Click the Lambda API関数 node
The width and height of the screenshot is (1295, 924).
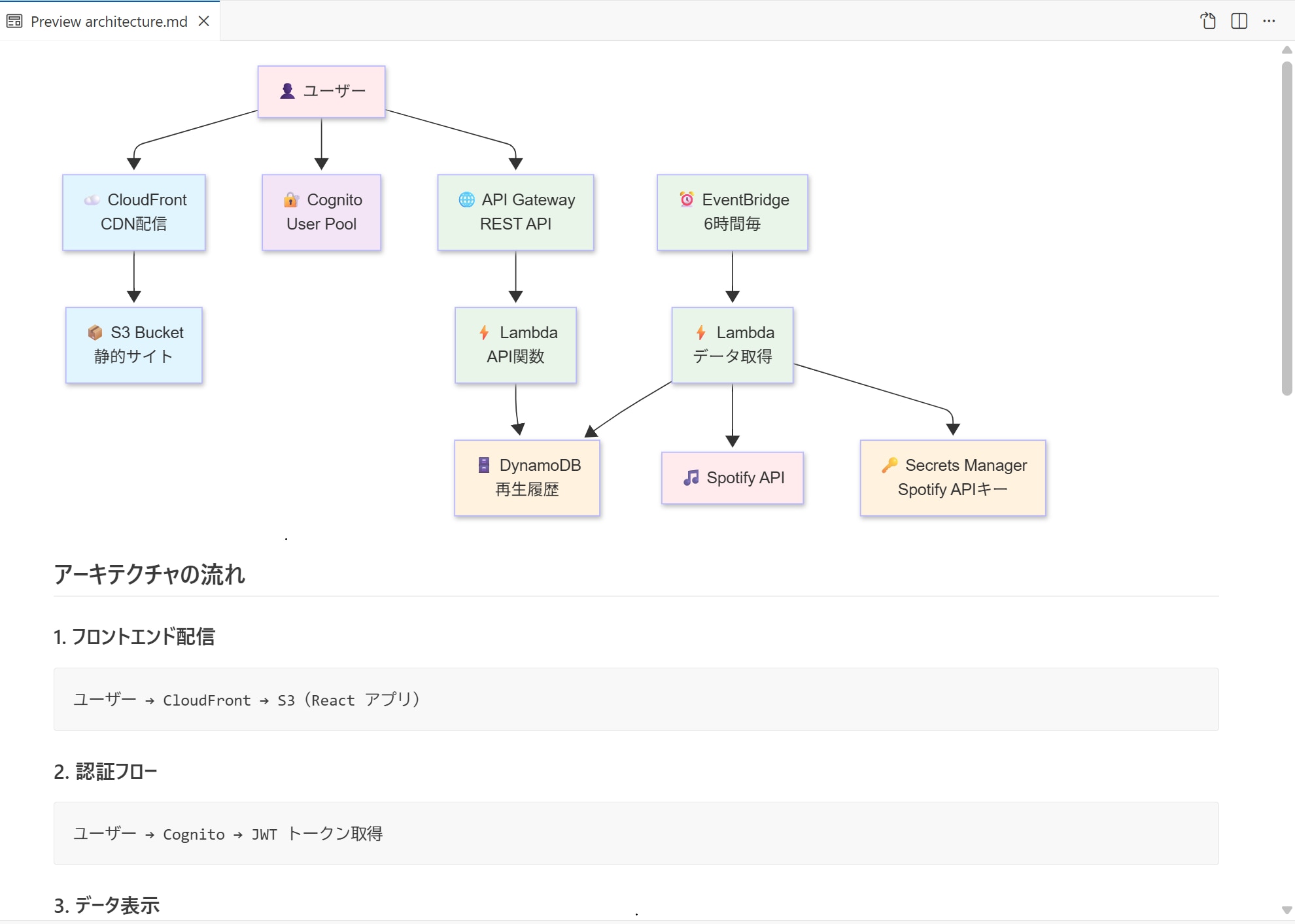tap(515, 345)
